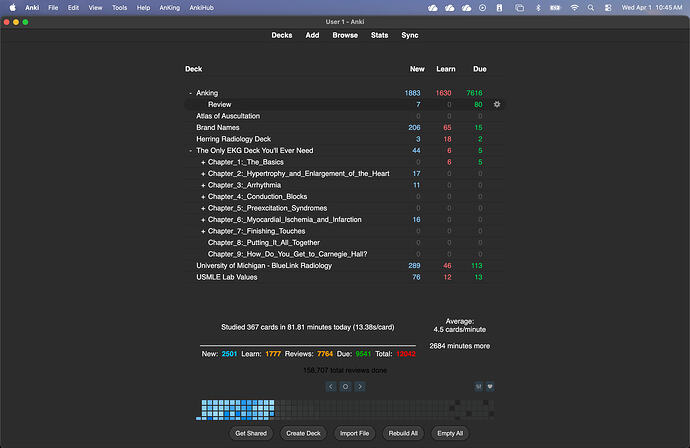The height and width of the screenshot is (448, 690).
Task: Click the Import File button
Action: click(354, 433)
